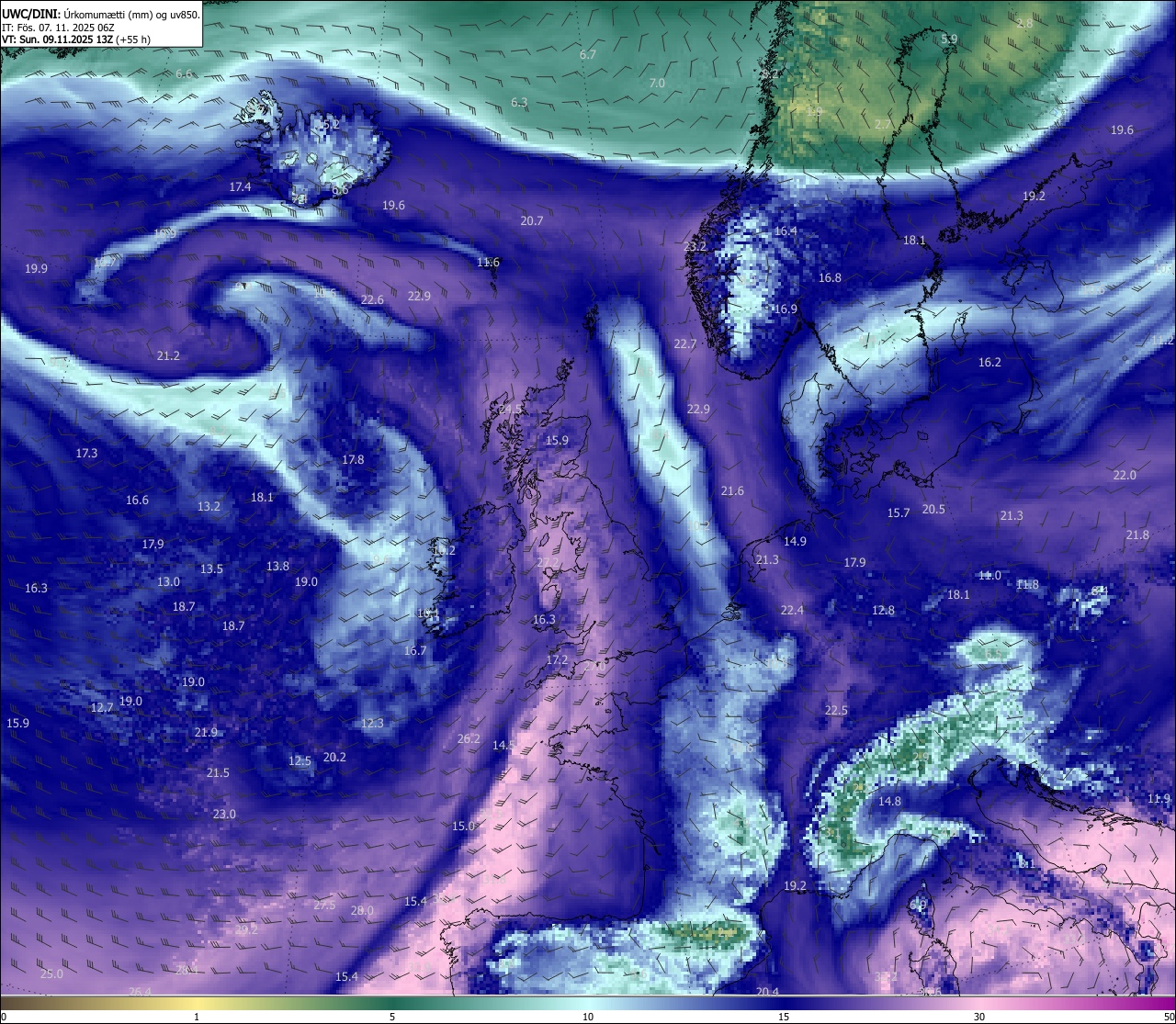
Task: Click the 21.9 value on the map
Action: [206, 733]
